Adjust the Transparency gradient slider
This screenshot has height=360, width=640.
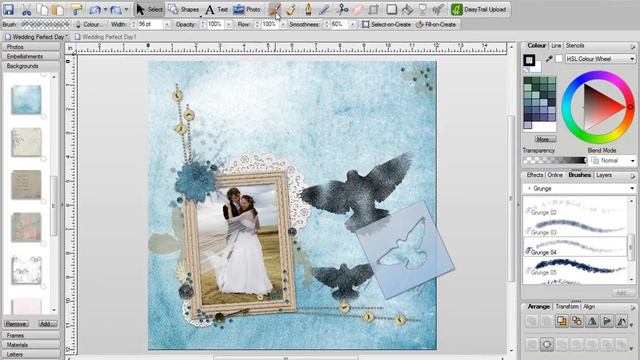click(x=555, y=160)
